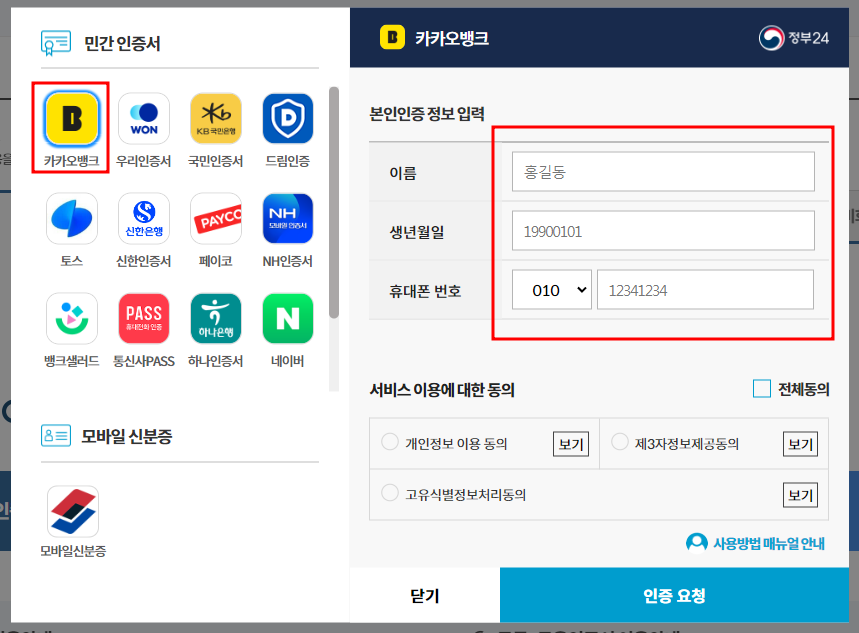This screenshot has width=859, height=633.
Task: Check the agree-to-all (전체동의) checkbox
Action: tap(761, 389)
